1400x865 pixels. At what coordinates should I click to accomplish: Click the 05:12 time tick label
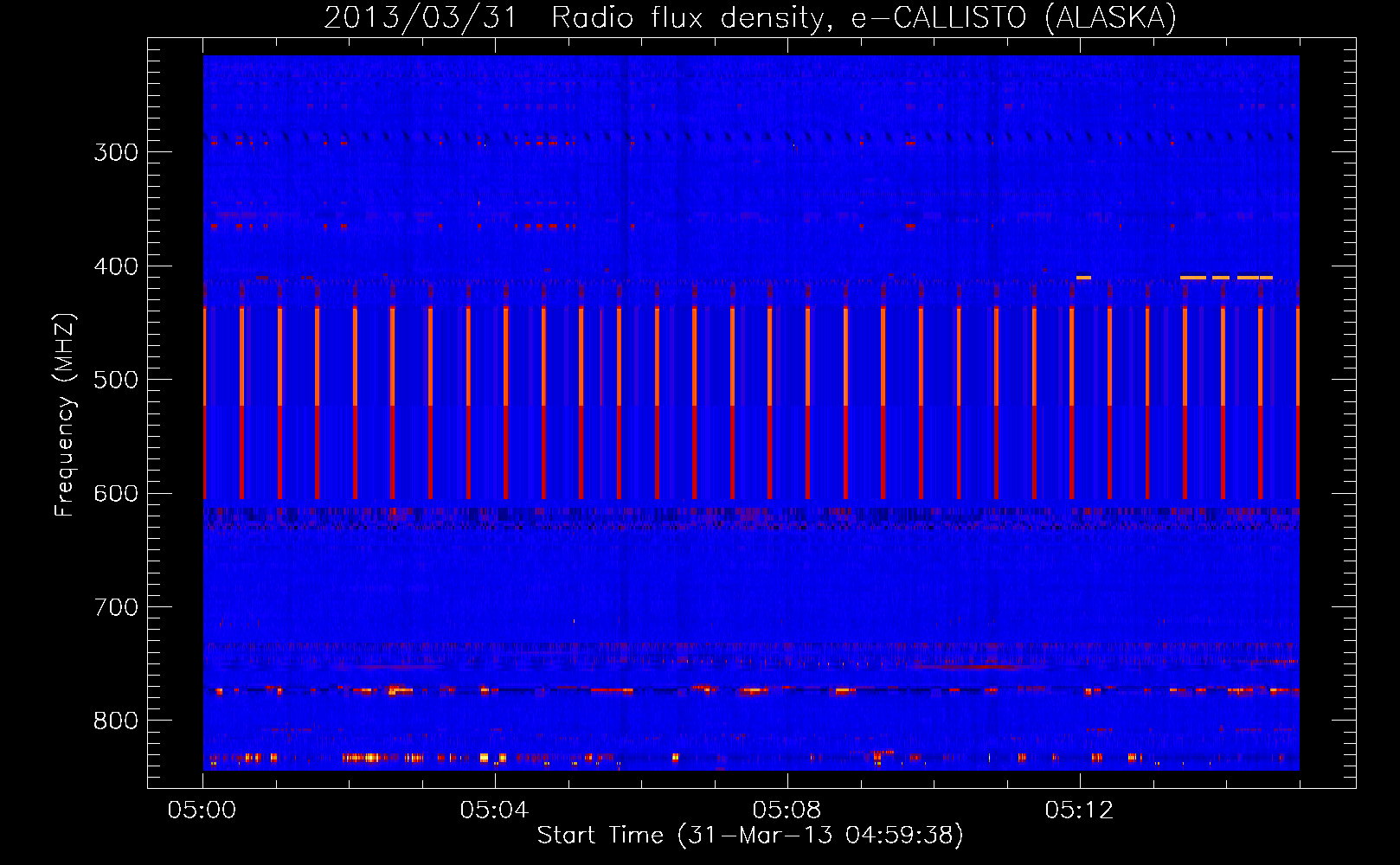1079,811
